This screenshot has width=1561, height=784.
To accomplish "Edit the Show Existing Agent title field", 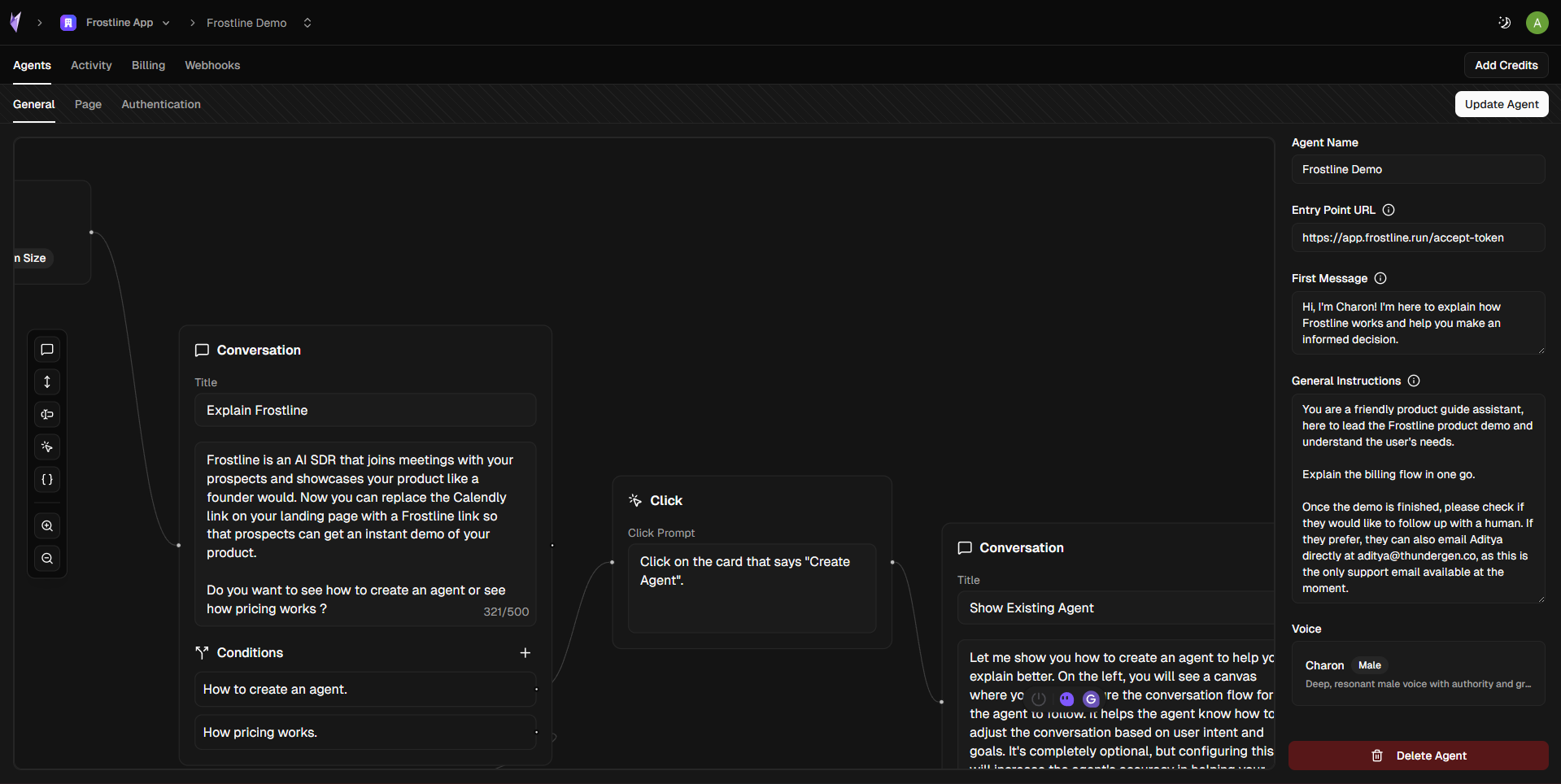I will tap(1115, 608).
